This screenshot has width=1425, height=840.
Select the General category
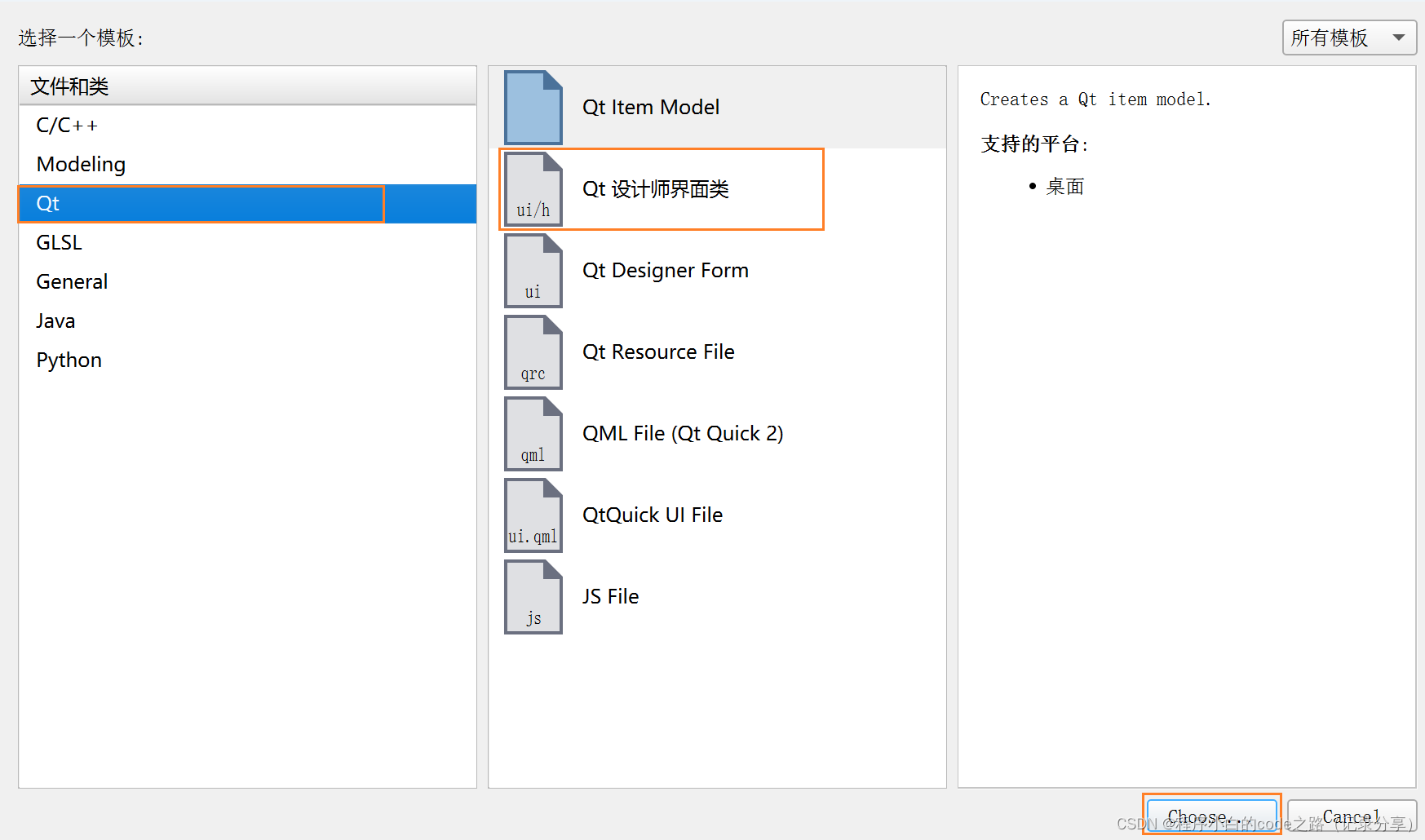[x=247, y=282]
